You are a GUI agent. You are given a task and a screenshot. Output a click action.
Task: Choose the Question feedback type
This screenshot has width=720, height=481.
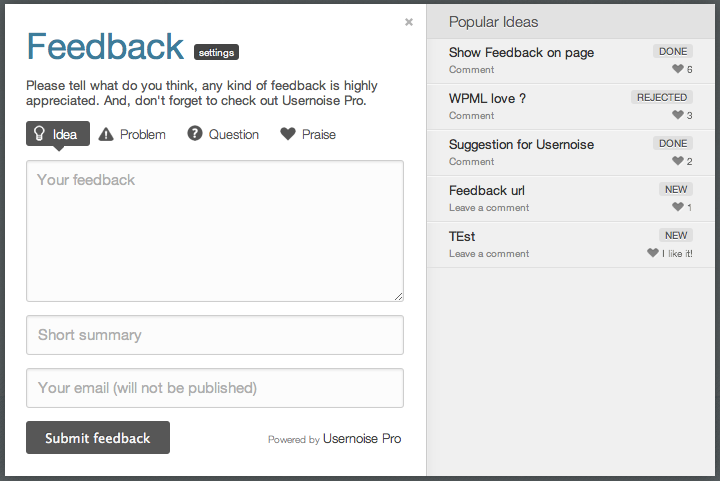pyautogui.click(x=223, y=134)
